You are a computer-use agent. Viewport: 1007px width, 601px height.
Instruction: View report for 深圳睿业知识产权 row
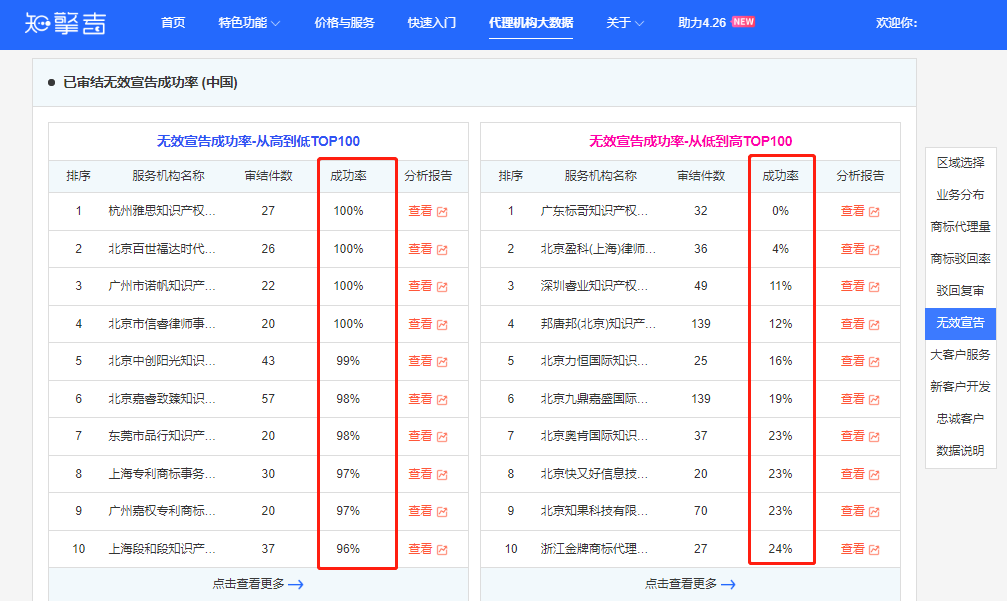pos(860,286)
